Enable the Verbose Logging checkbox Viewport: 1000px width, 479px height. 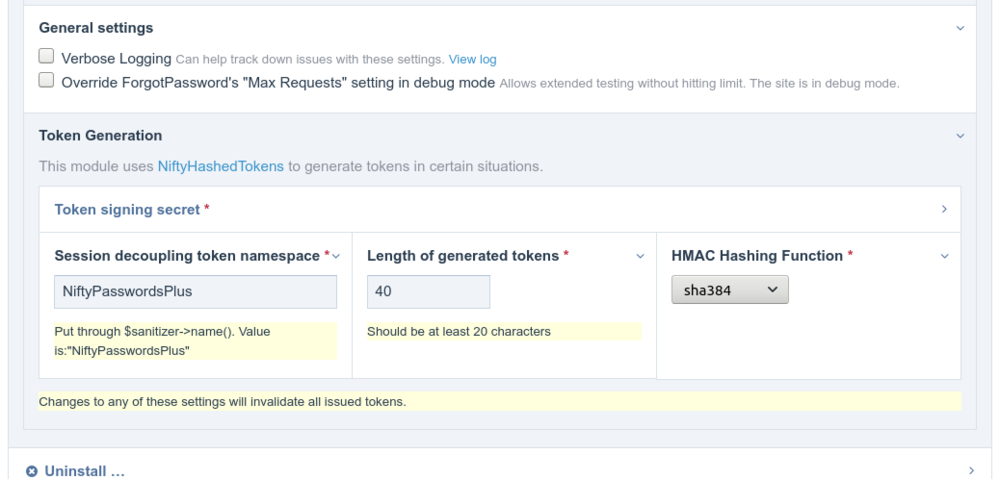(x=46, y=58)
